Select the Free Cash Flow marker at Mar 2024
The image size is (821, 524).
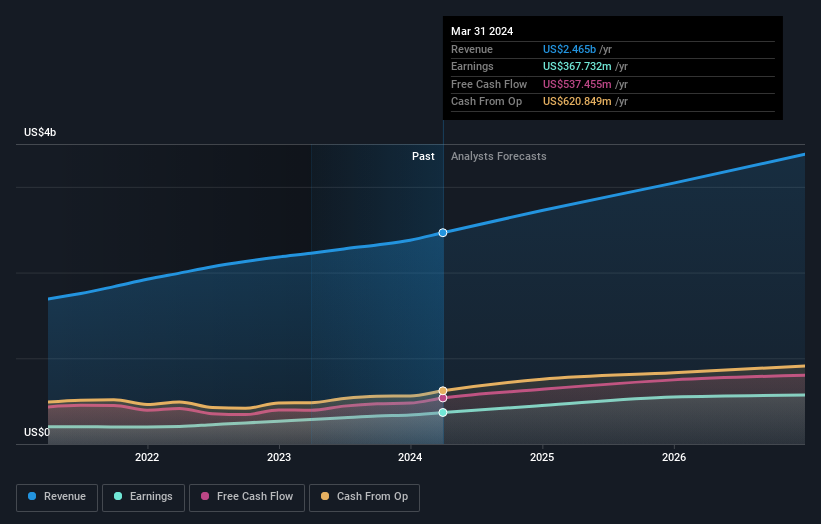443,398
